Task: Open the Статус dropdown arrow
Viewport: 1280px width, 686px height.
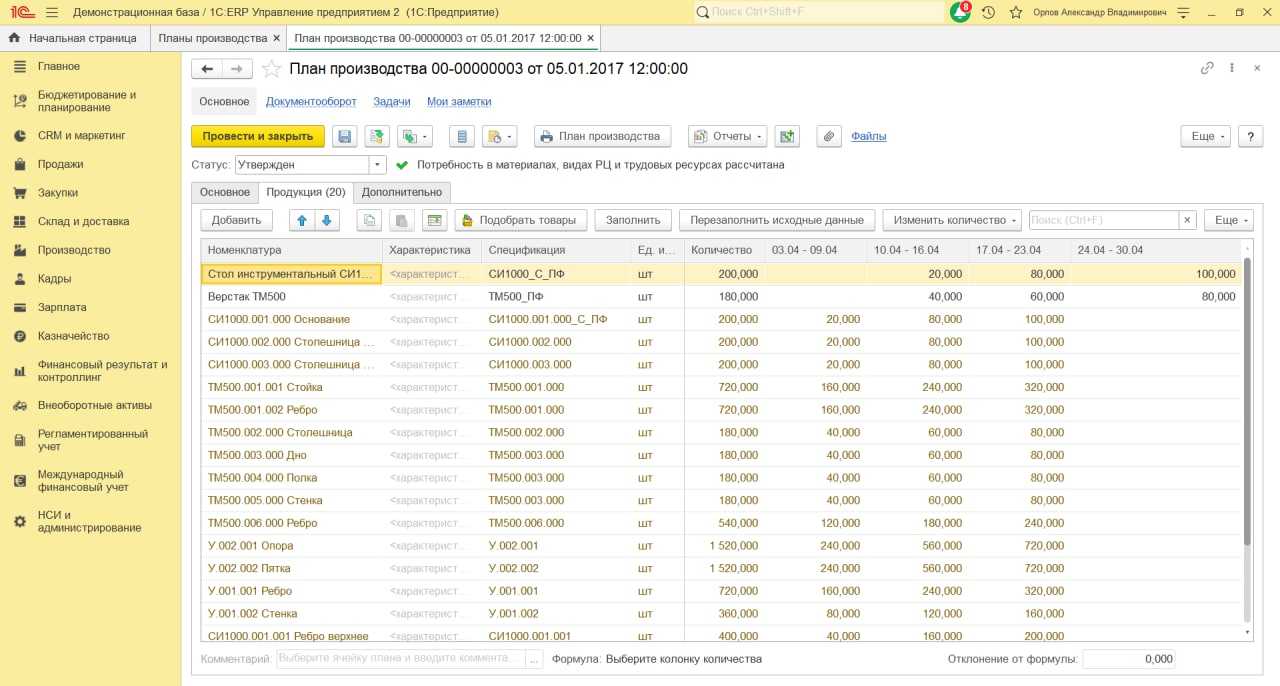Action: pos(378,165)
